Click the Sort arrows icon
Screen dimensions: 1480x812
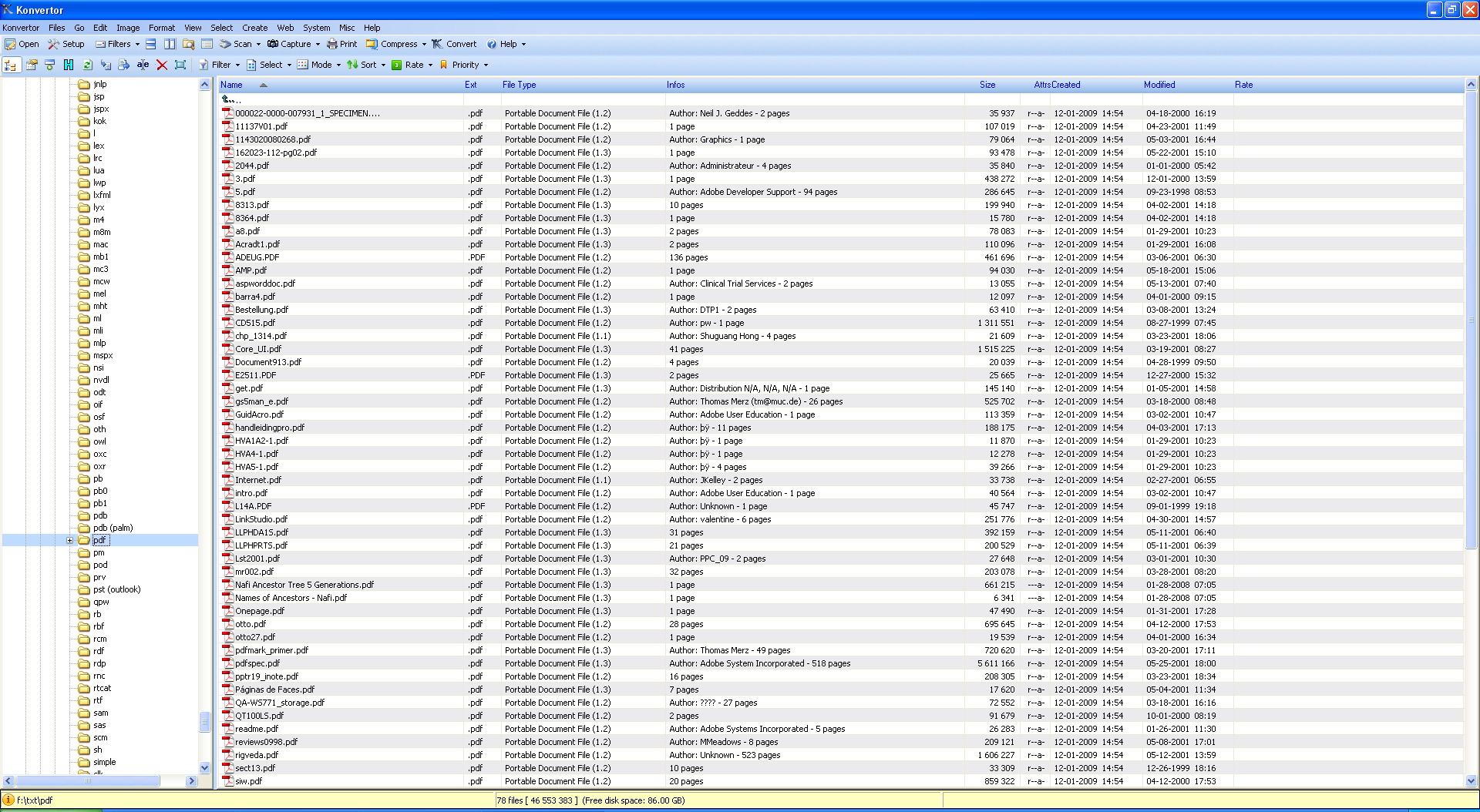(x=352, y=65)
